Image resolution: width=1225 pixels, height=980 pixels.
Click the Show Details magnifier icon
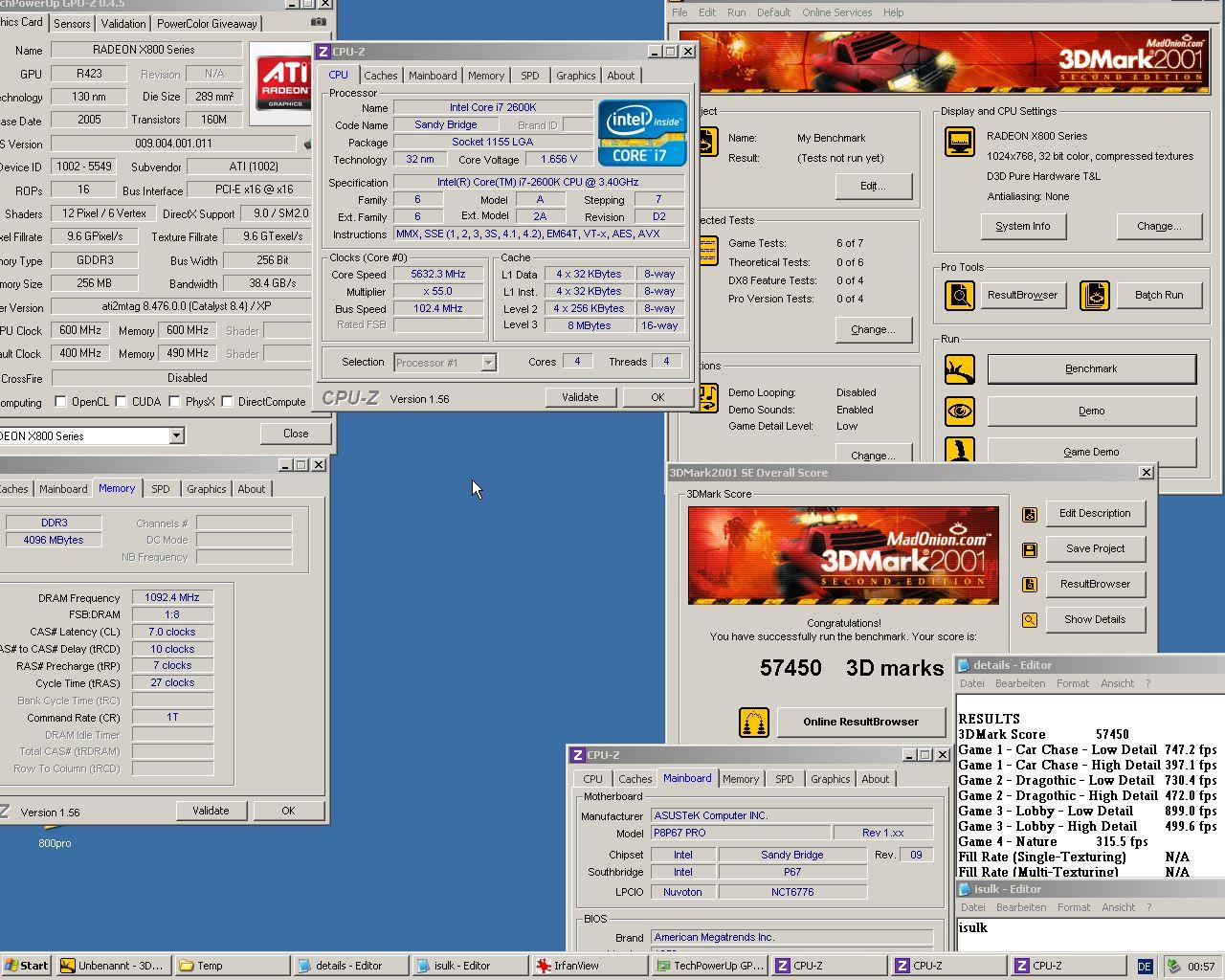click(1030, 620)
